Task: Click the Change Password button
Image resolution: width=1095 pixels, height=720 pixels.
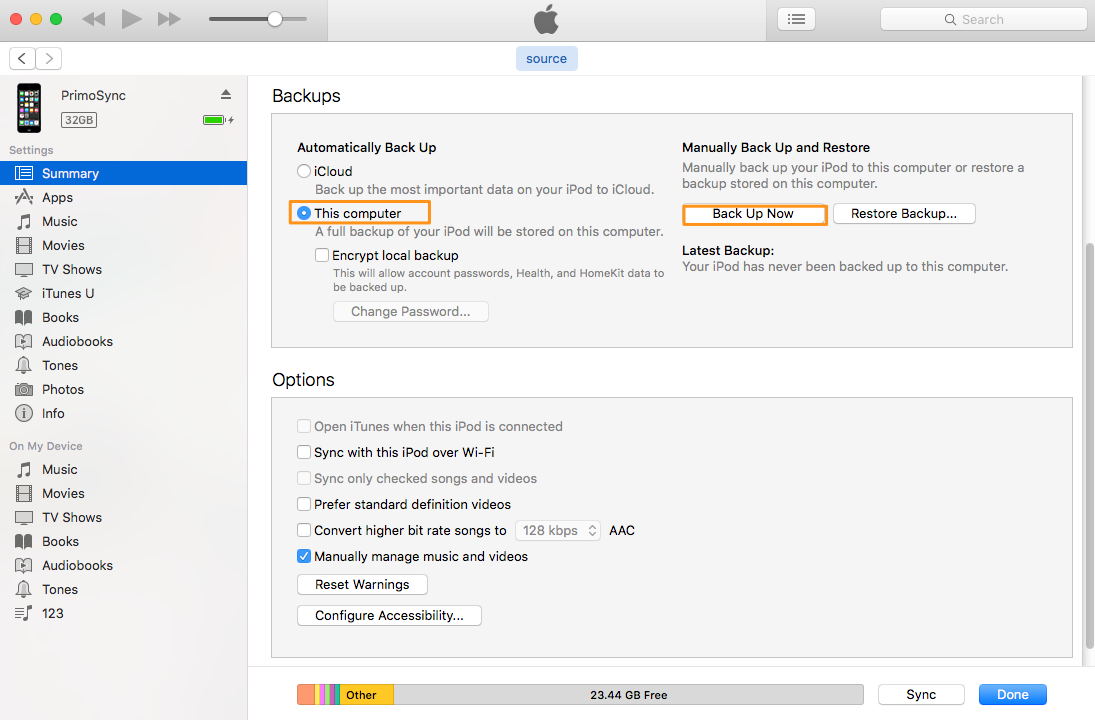Action: pos(411,311)
